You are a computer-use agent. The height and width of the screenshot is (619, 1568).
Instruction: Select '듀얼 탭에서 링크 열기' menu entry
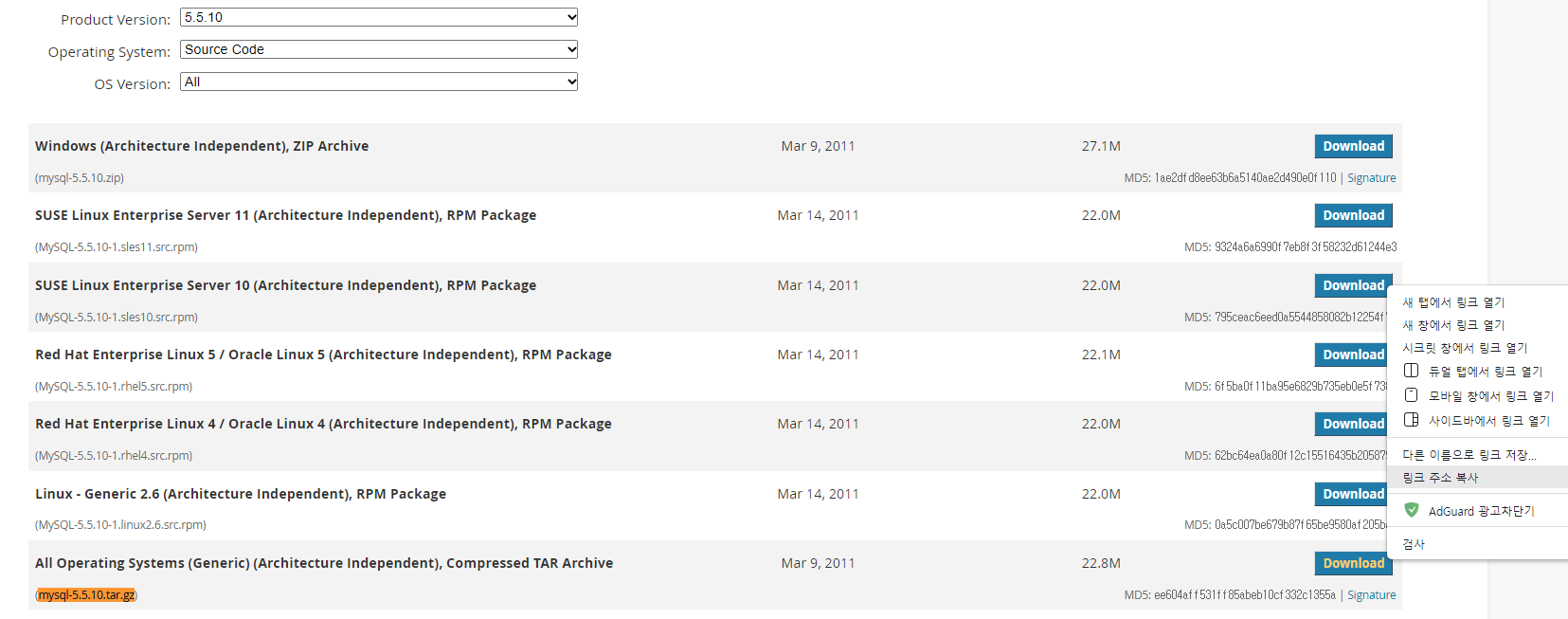coord(1478,372)
